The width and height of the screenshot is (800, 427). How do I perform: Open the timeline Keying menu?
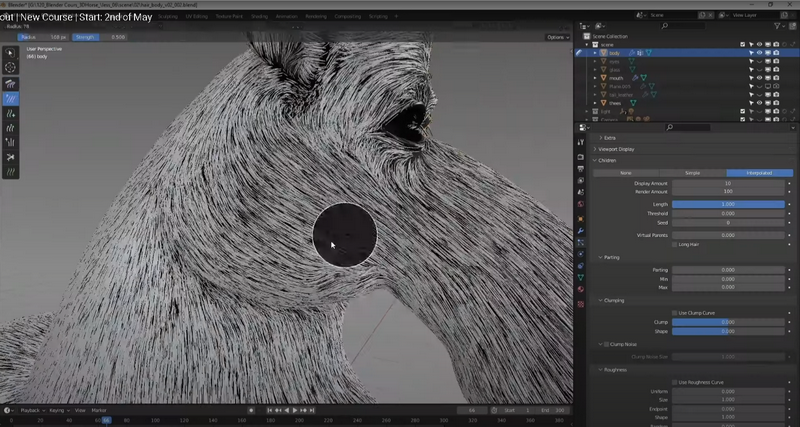(x=59, y=410)
